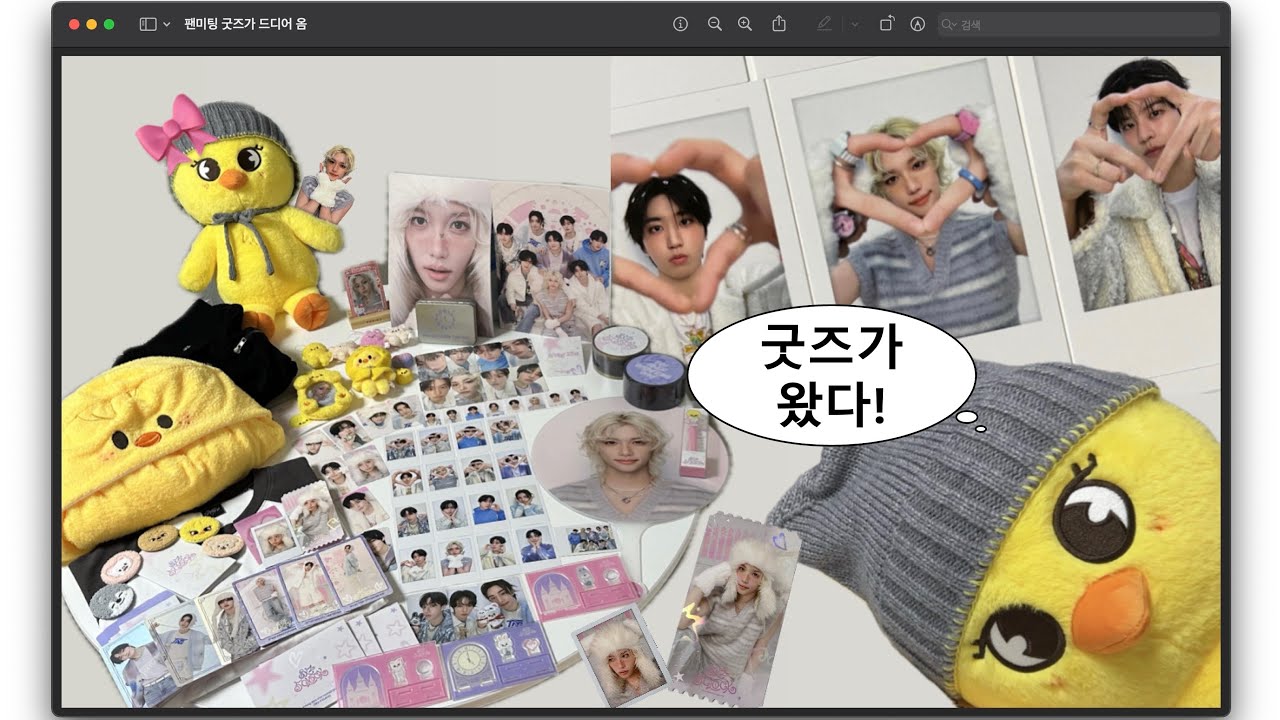1280x720 pixels.
Task: Click the window title 팬미팅 굿즈가 드디어 옴
Action: pos(245,24)
